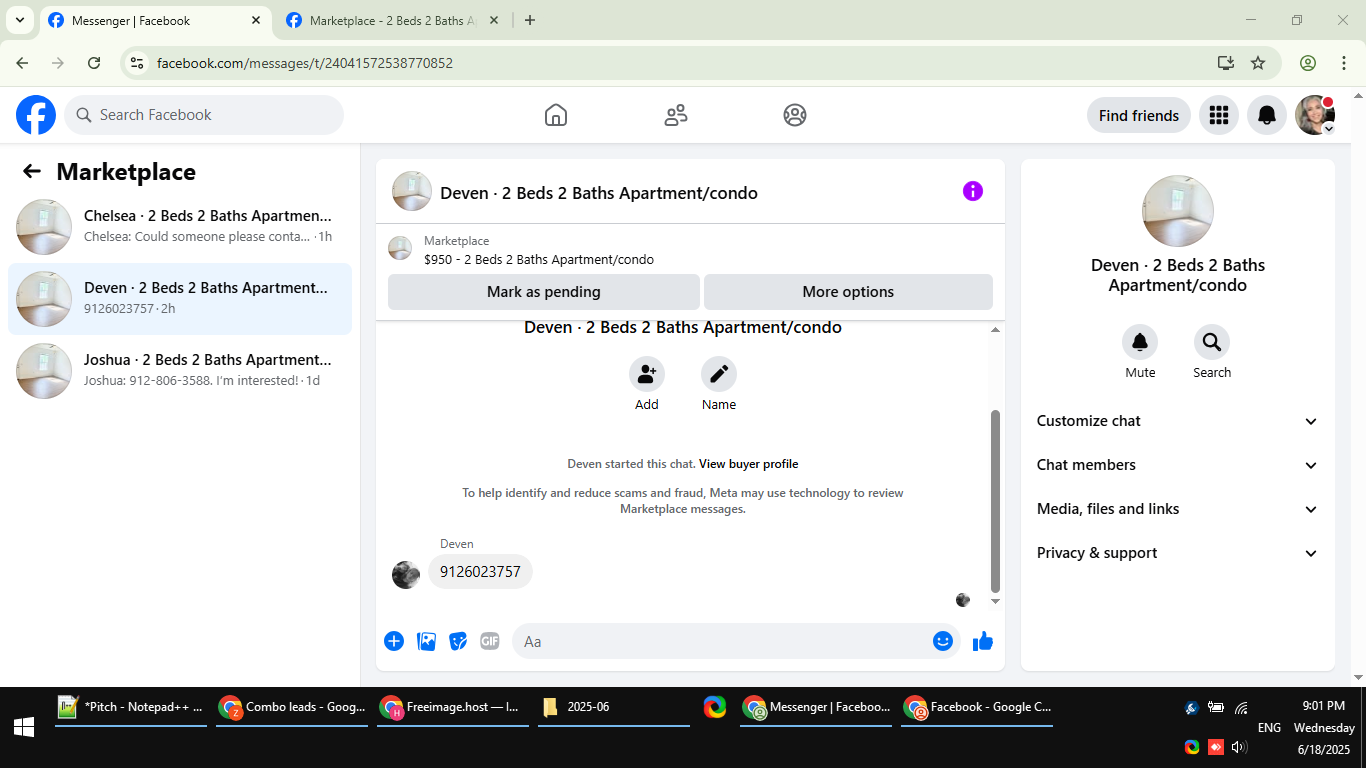Open the Friends icon in top navigation
Viewport: 1366px width, 768px height.
coord(676,115)
